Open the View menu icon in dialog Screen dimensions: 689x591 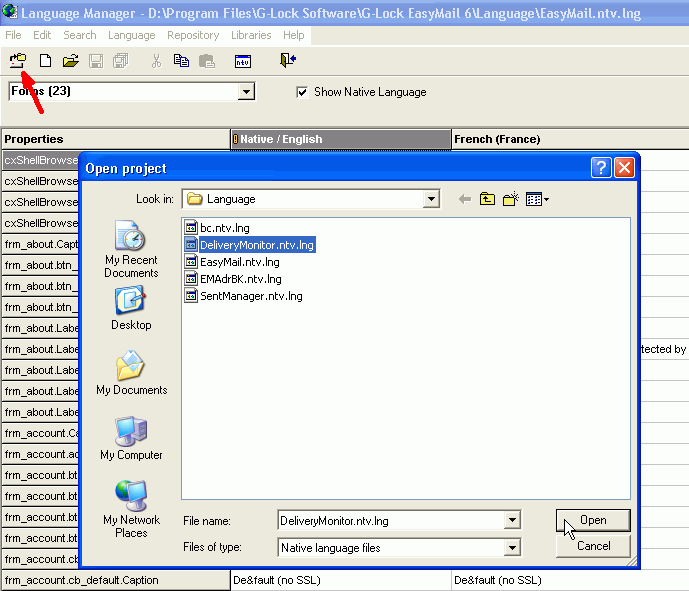[x=537, y=199]
